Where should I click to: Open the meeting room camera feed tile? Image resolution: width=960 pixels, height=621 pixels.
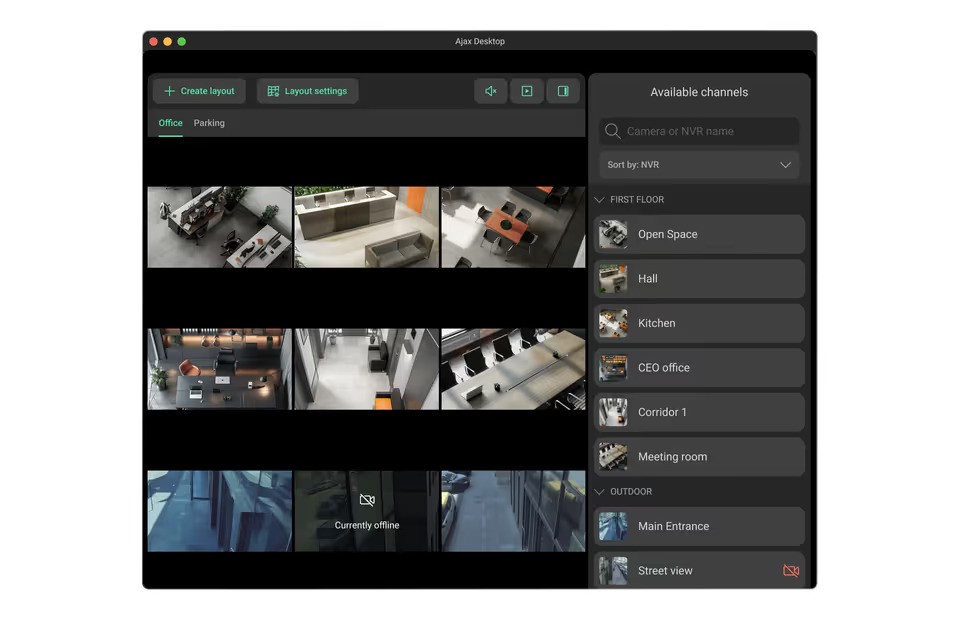(513, 369)
